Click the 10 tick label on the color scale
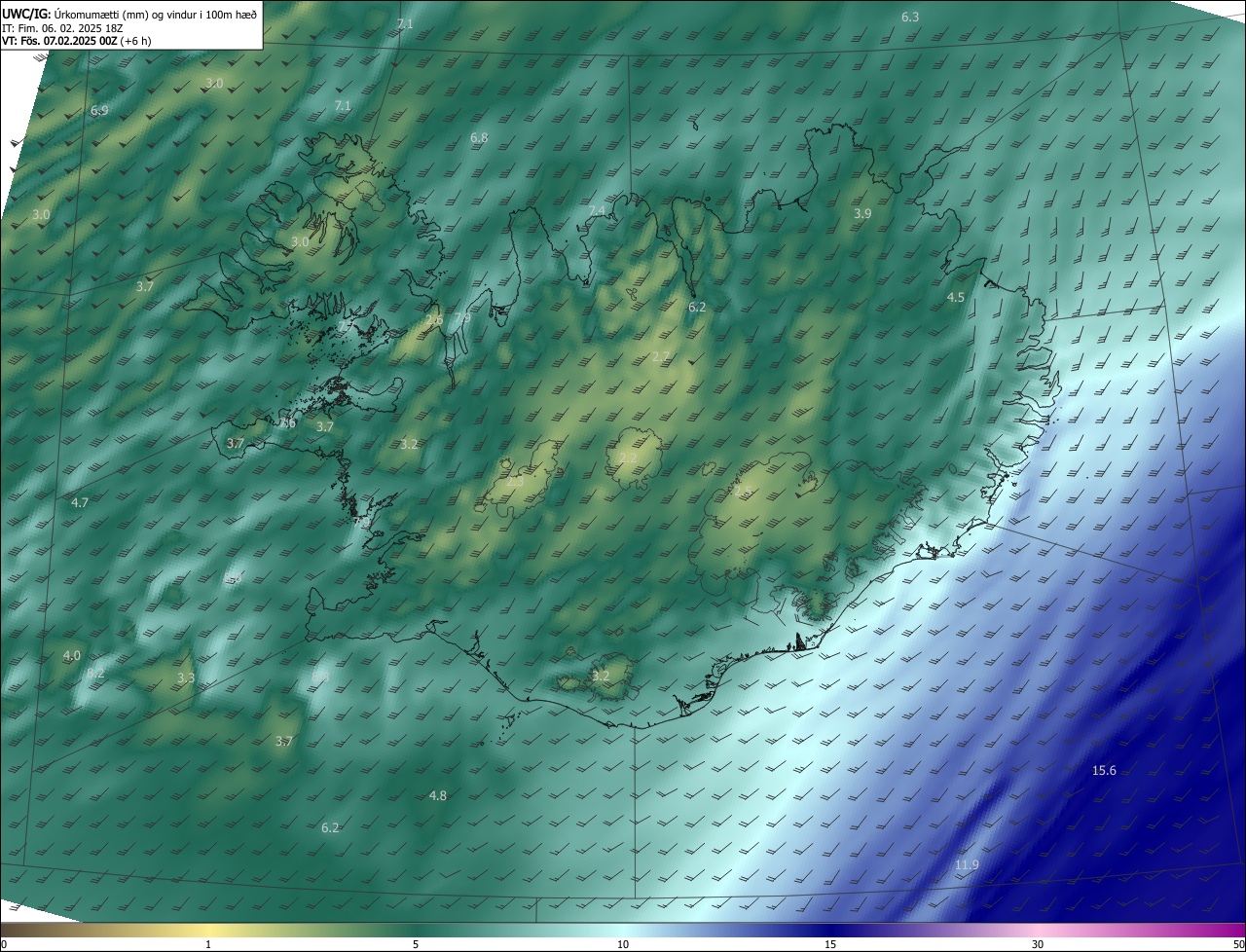Viewport: 1246px width, 952px height. point(623,944)
